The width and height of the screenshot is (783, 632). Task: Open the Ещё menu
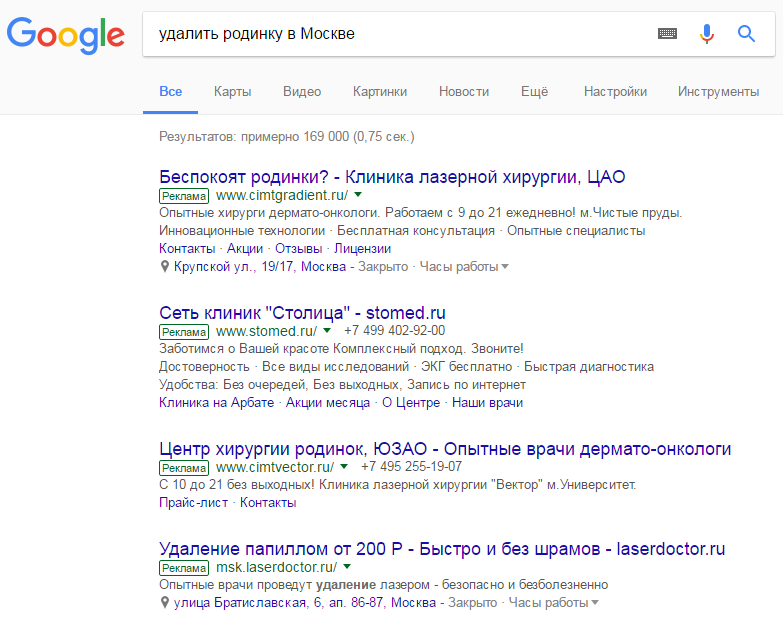[x=534, y=91]
